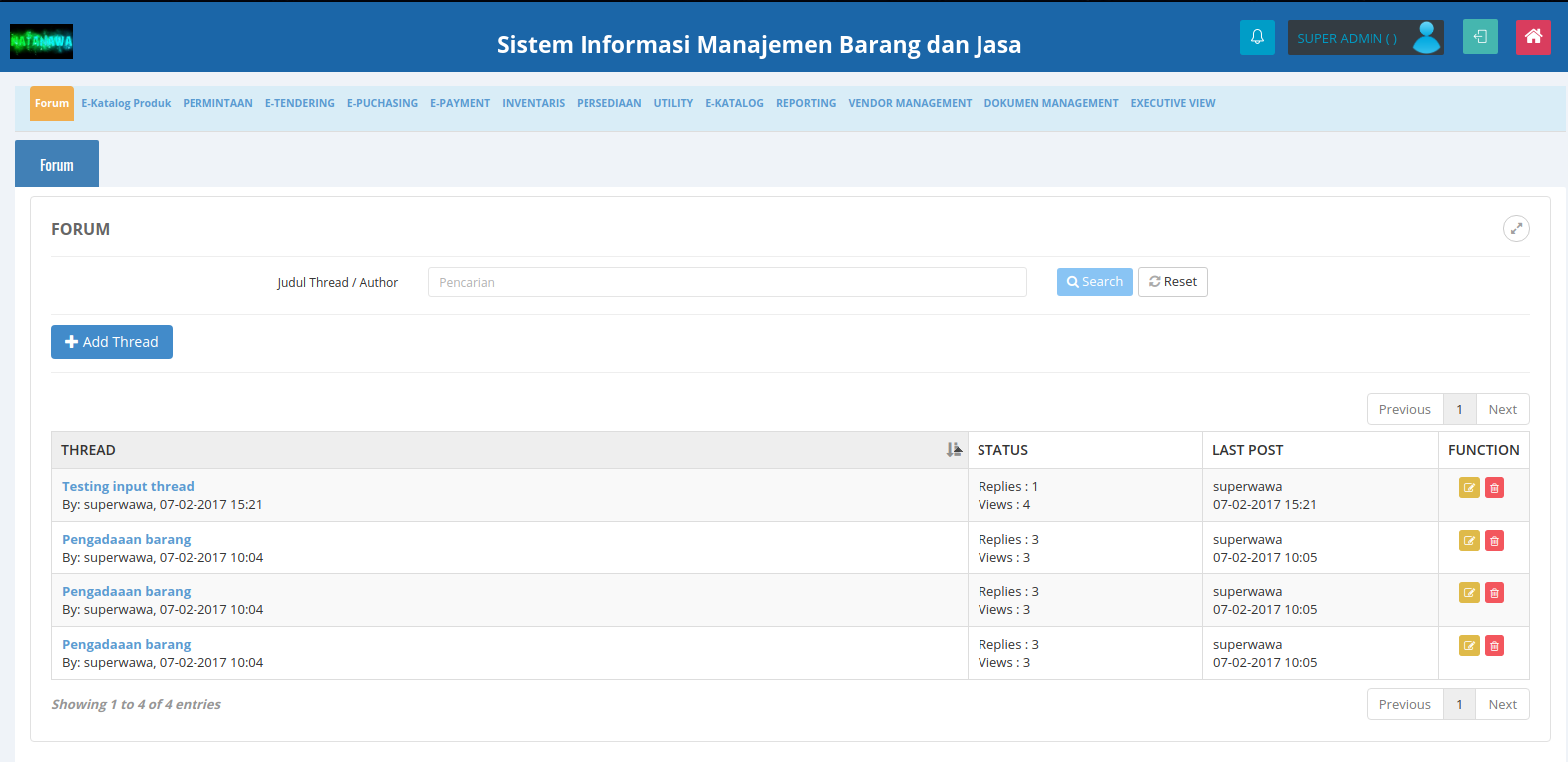This screenshot has height=762, width=1568.
Task: Reset the search filter
Action: point(1172,282)
